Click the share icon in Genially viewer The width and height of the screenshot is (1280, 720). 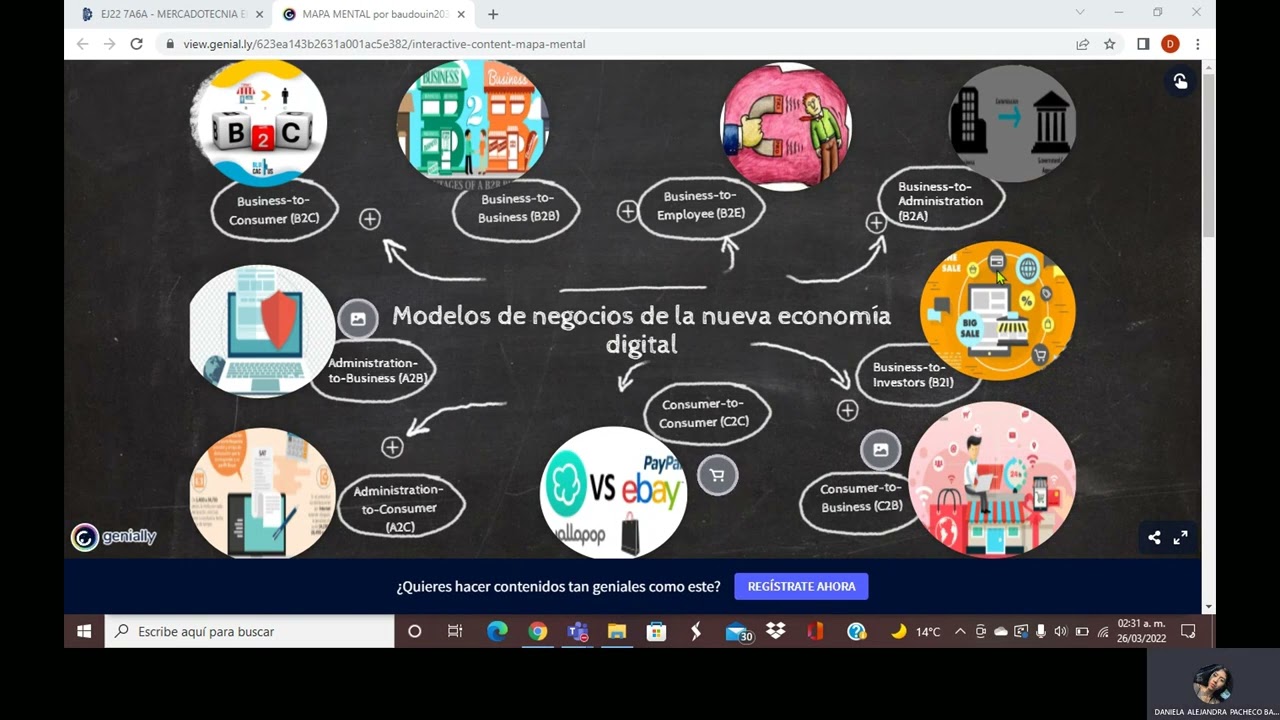tap(1154, 537)
